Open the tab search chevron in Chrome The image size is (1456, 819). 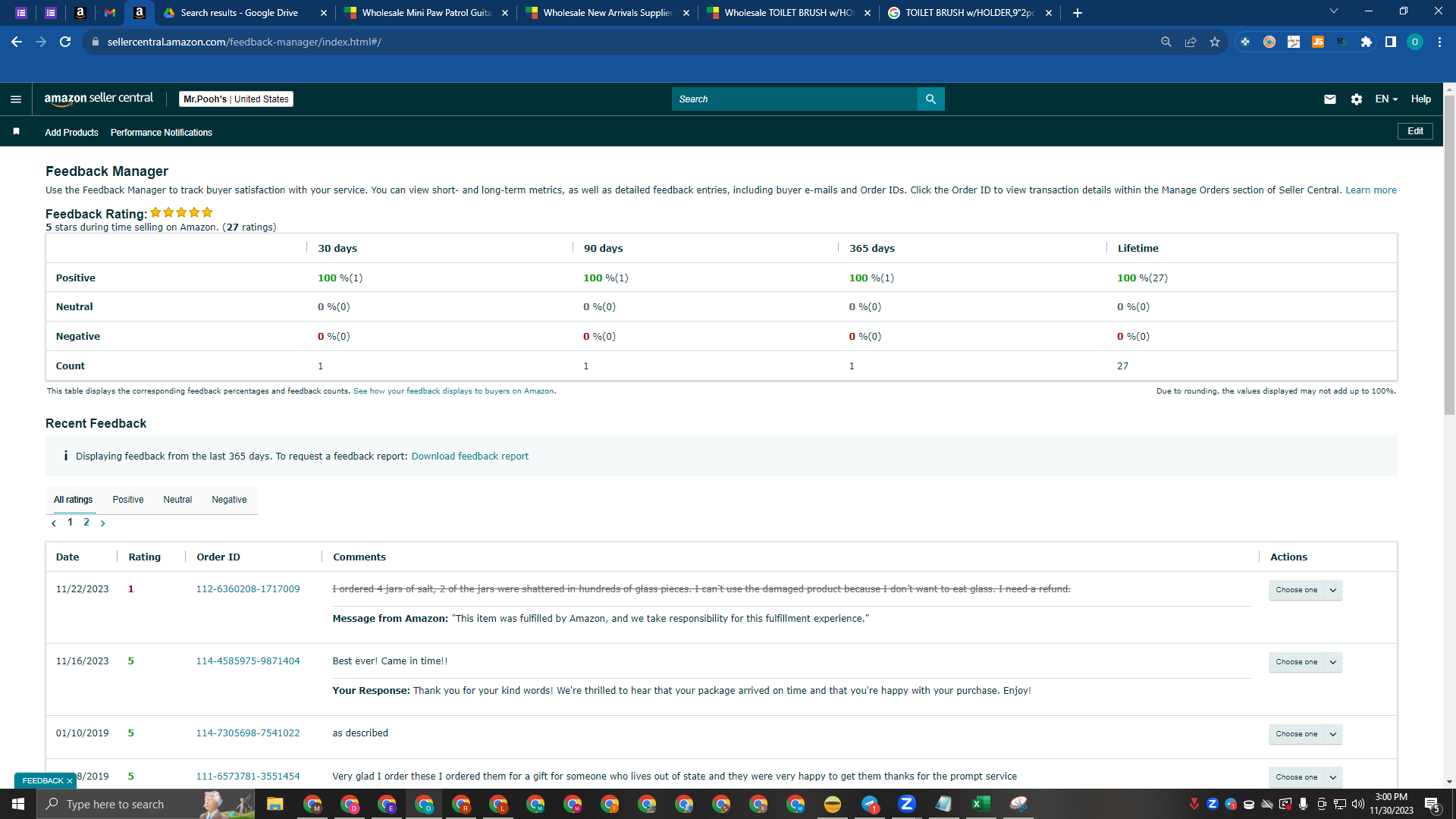click(1334, 11)
